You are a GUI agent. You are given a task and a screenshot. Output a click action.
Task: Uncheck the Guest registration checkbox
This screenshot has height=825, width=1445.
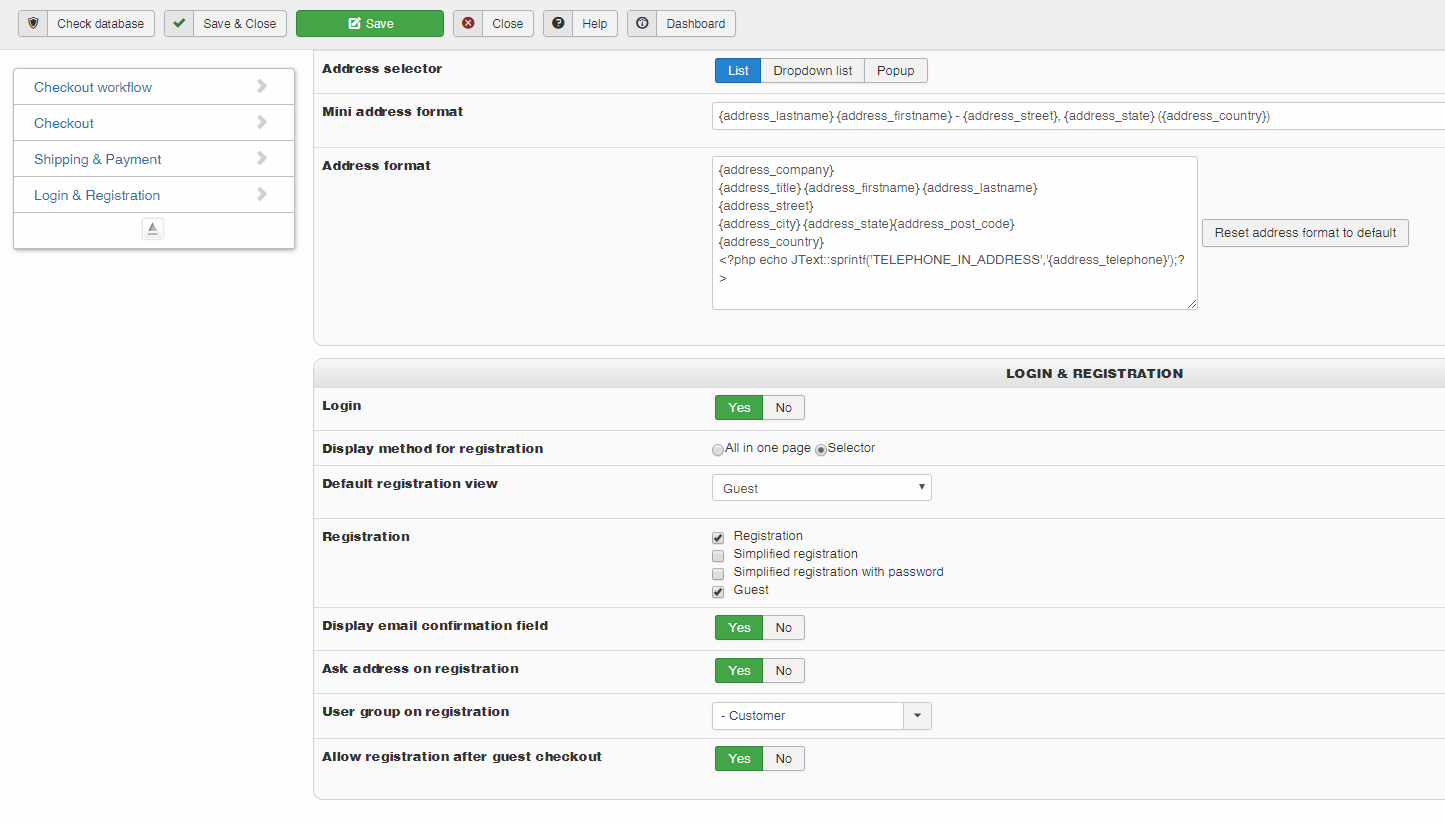(x=718, y=591)
